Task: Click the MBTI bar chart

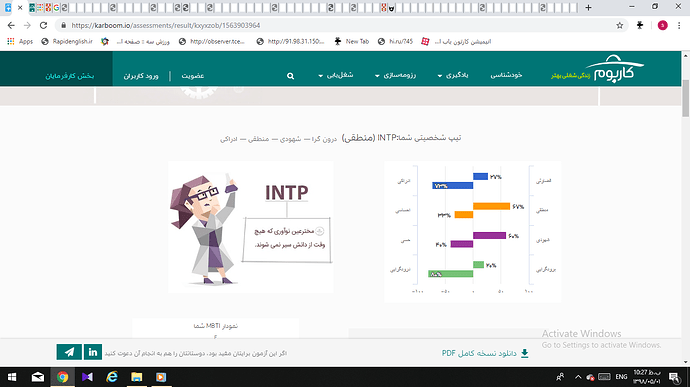Action: click(x=473, y=232)
